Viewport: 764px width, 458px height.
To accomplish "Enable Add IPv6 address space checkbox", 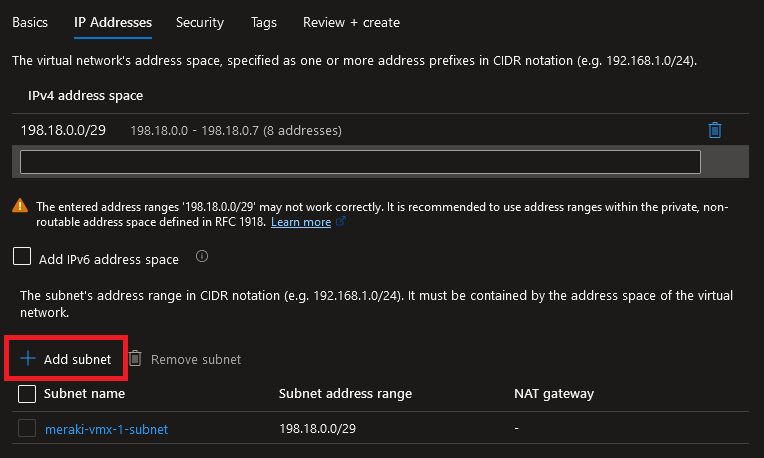I will click(22, 258).
